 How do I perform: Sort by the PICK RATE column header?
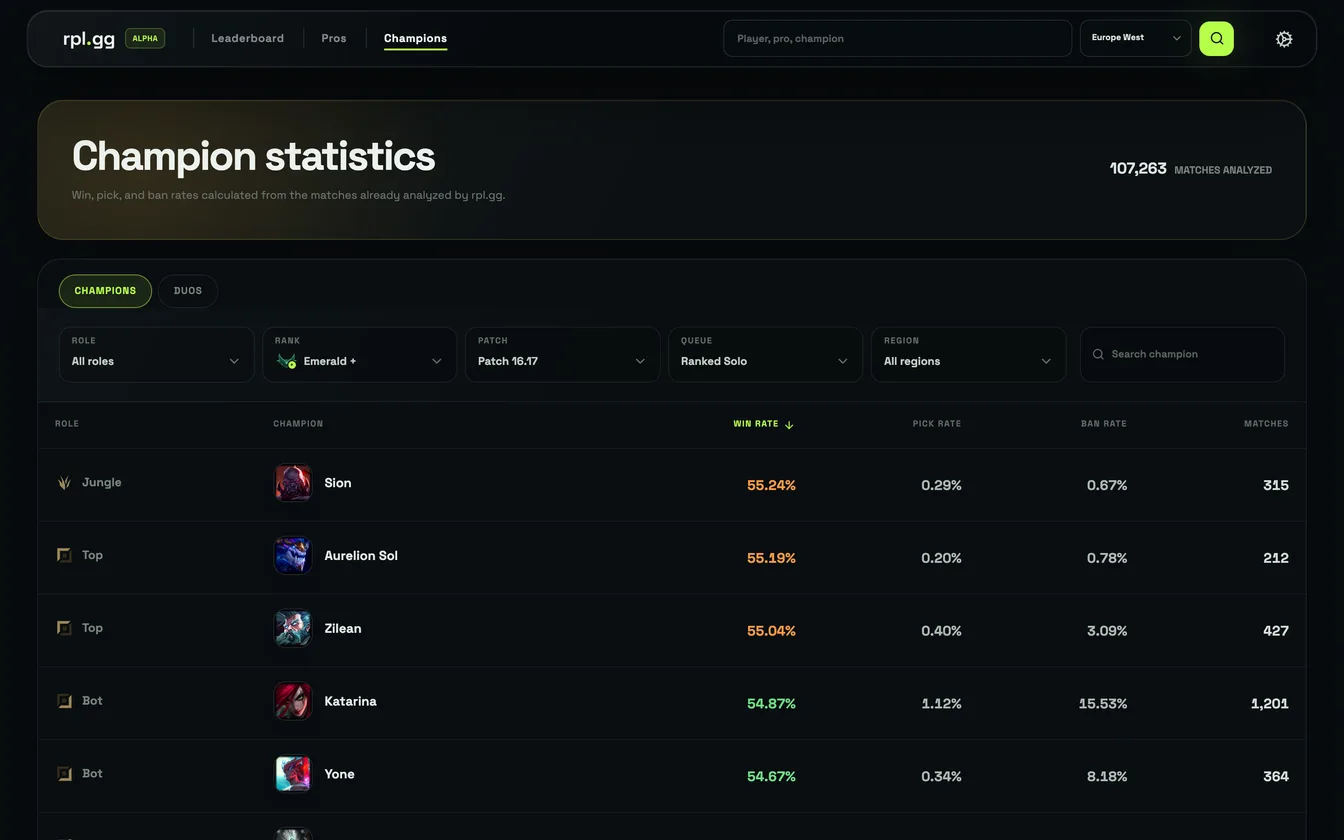pos(937,424)
